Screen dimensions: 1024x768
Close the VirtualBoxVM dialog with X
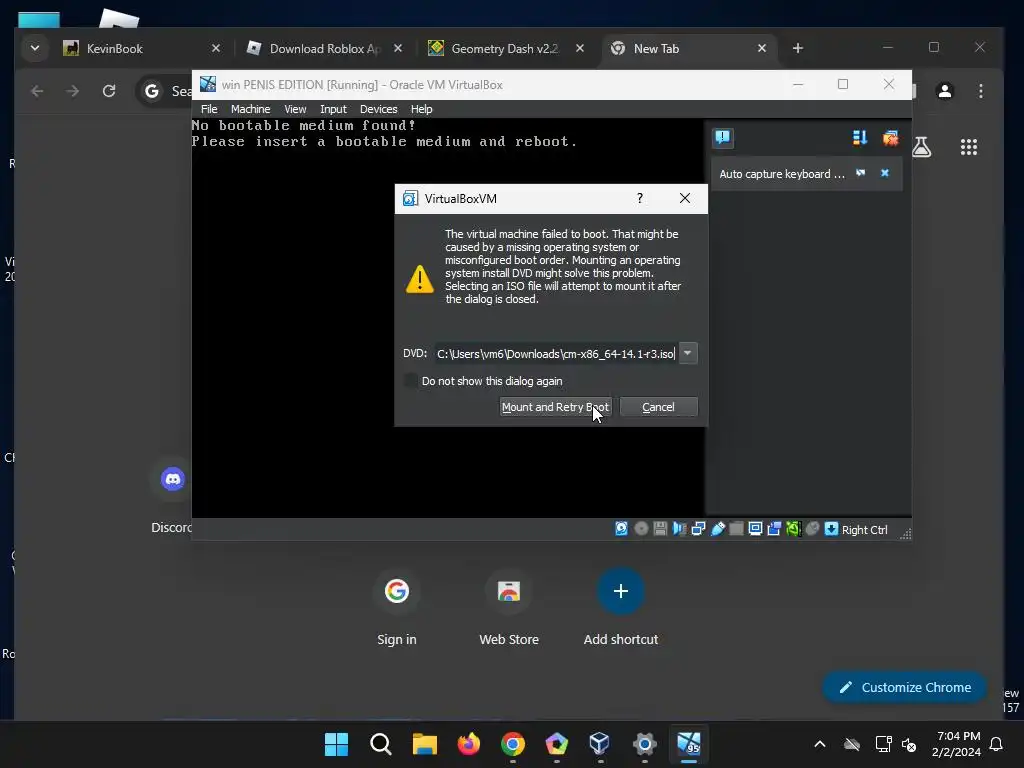coord(684,198)
